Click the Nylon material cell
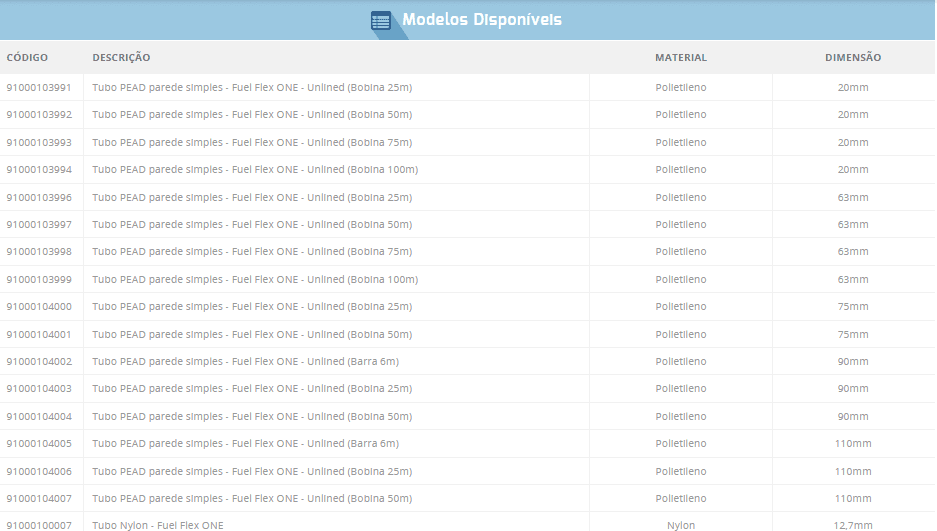This screenshot has width=937, height=531. tap(680, 525)
